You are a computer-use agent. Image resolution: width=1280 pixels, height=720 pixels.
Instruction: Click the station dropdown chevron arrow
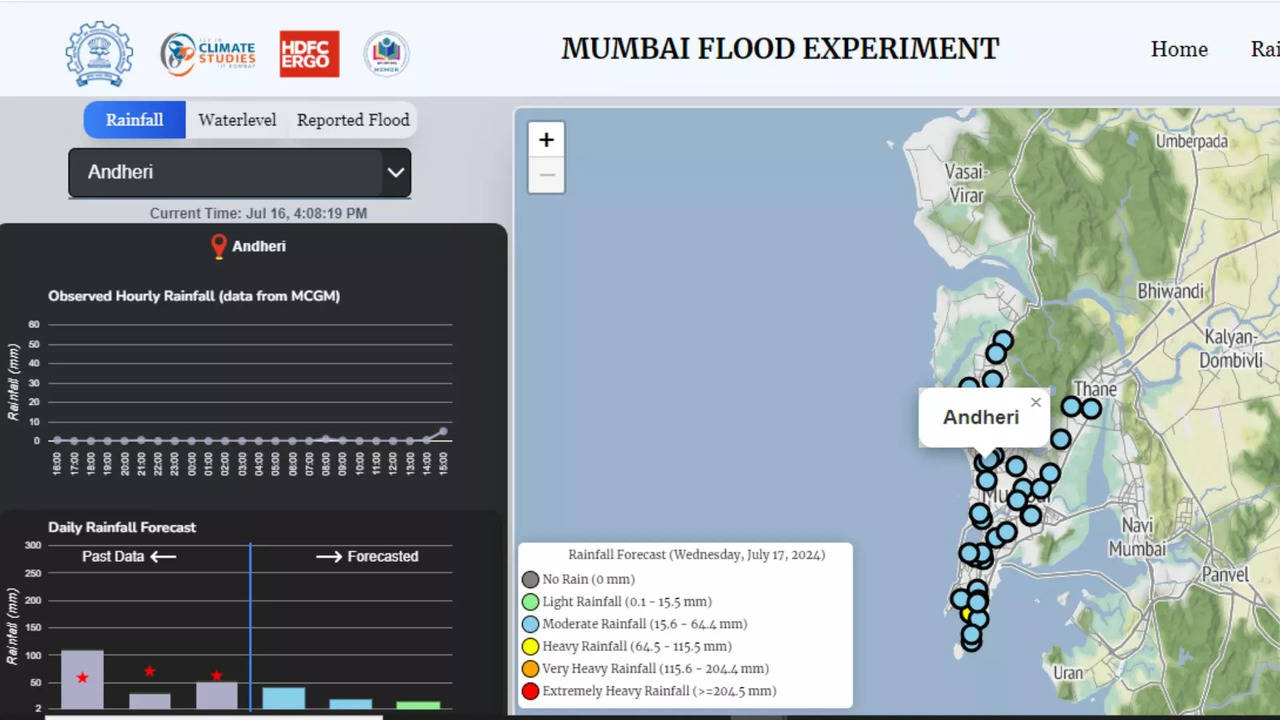coord(396,172)
